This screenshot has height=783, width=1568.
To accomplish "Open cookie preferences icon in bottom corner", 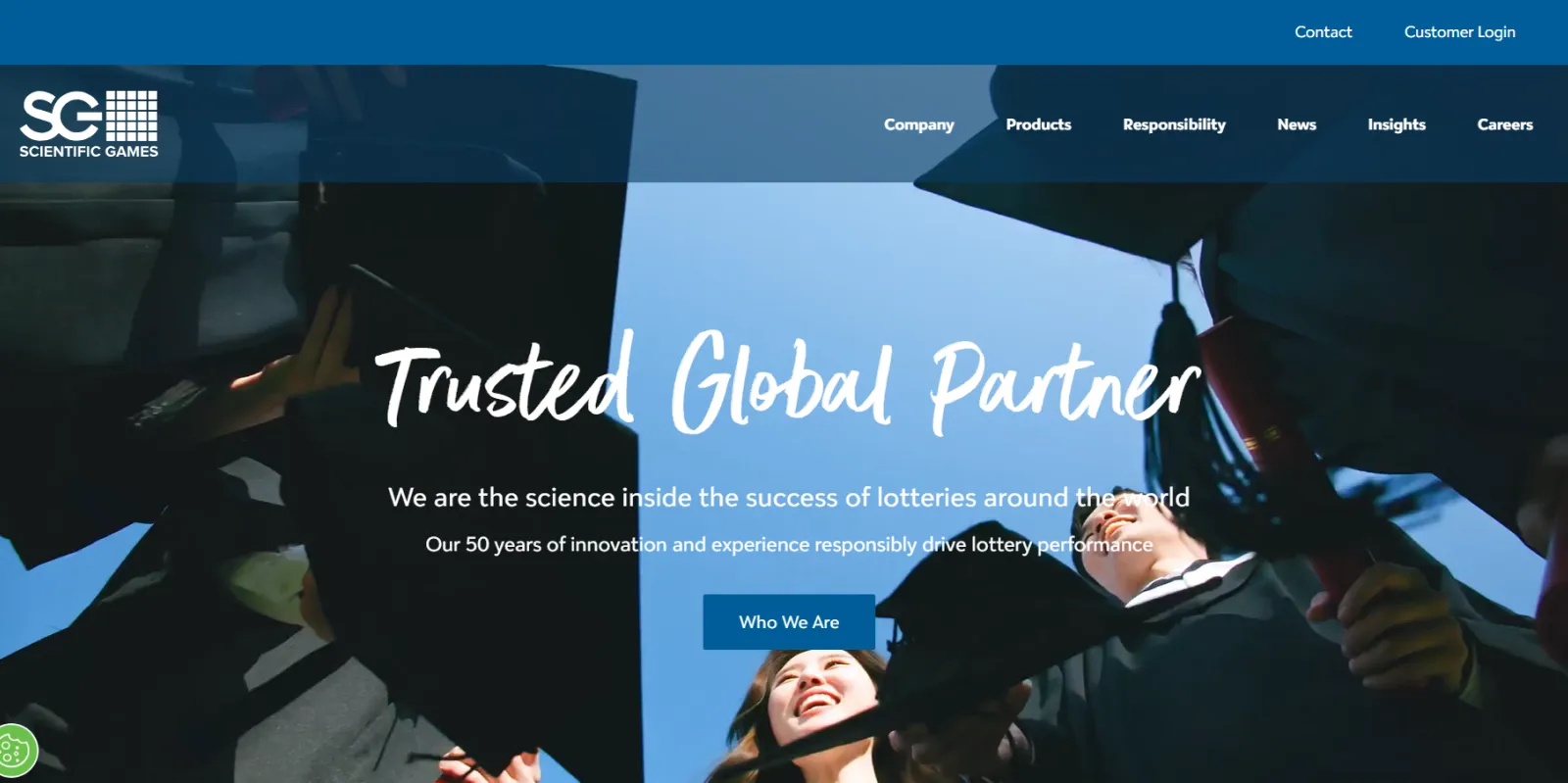I will tap(17, 752).
